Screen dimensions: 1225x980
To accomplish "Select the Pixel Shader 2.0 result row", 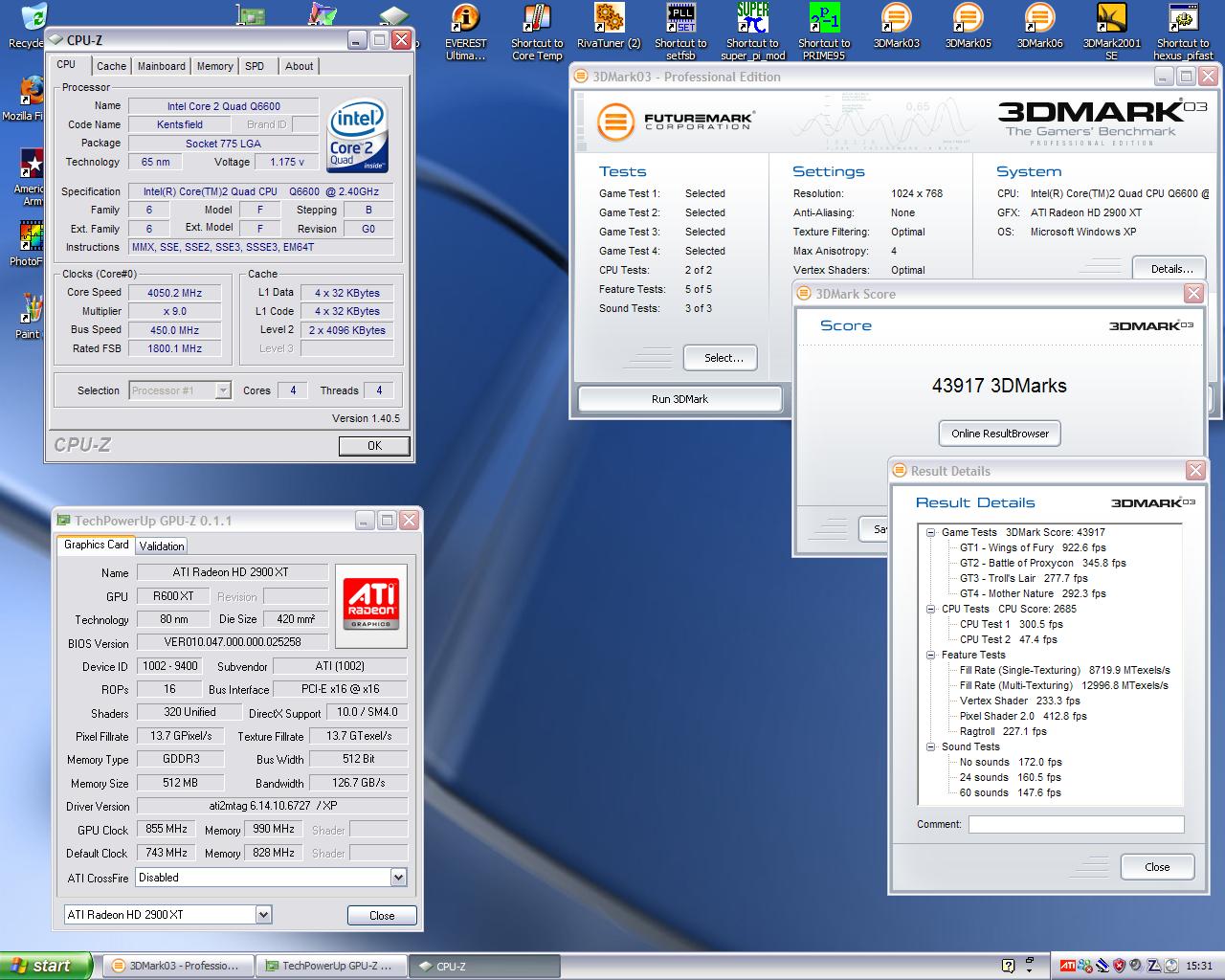I will tap(1023, 716).
